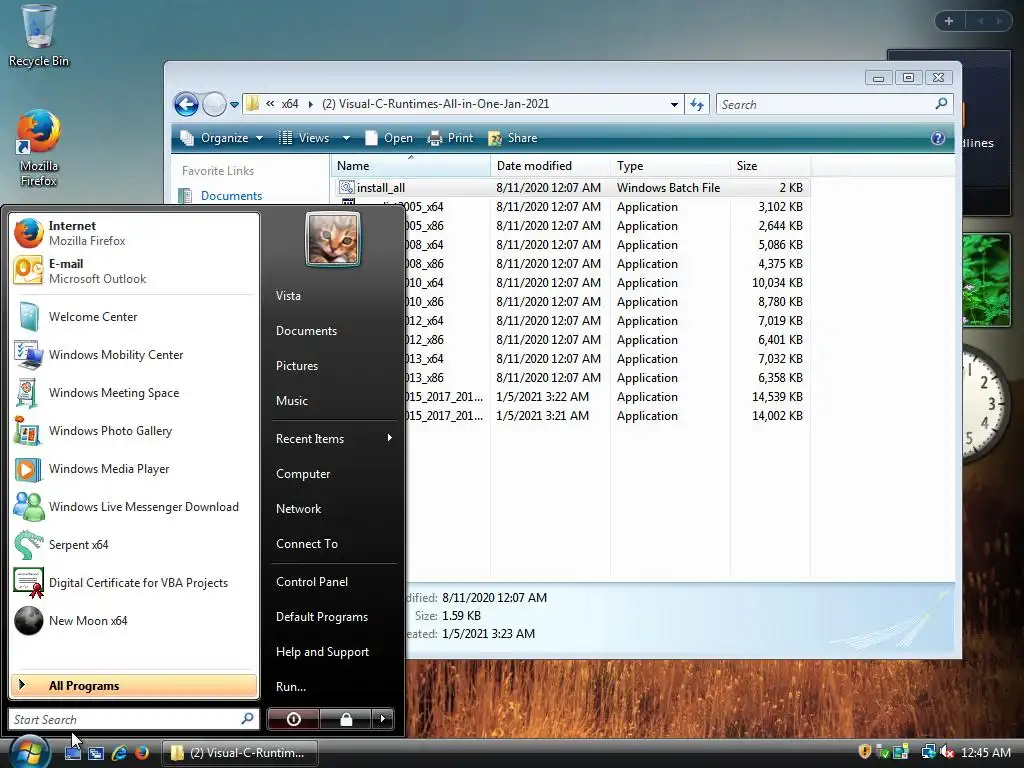Viewport: 1024px width, 768px height.
Task: Click Show Desktop quick launch icon
Action: [x=72, y=752]
